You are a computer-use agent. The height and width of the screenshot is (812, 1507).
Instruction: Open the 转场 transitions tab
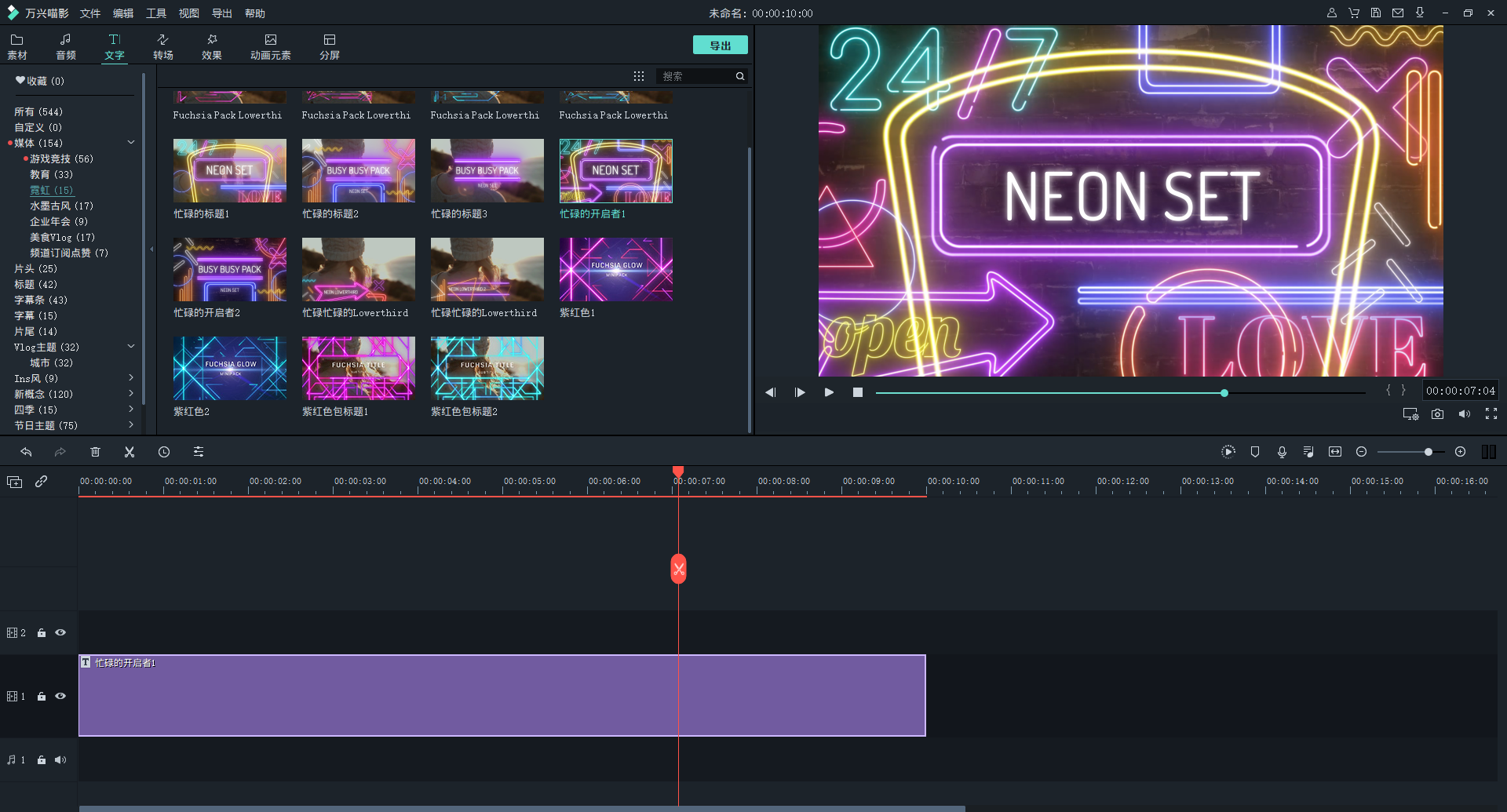pyautogui.click(x=162, y=46)
